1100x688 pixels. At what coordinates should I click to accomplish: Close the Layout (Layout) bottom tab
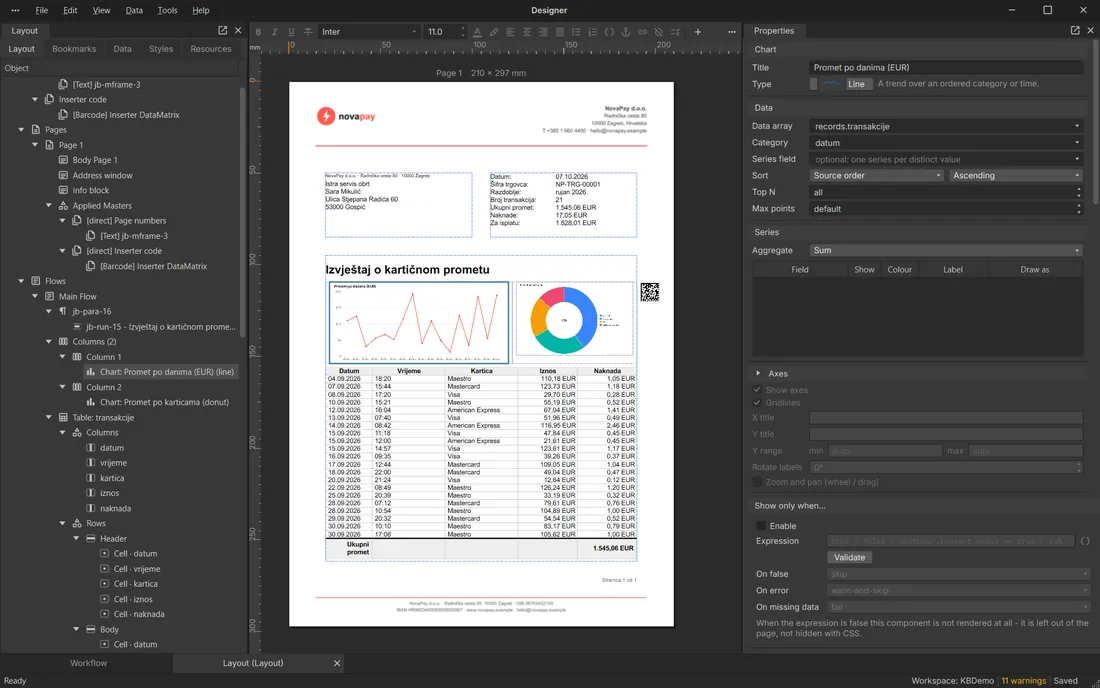pyautogui.click(x=337, y=663)
